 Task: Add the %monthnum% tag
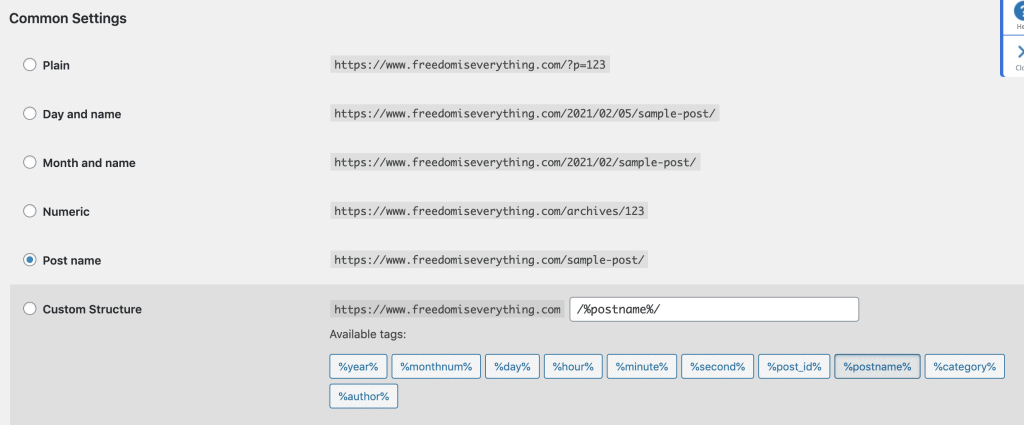tap(436, 366)
